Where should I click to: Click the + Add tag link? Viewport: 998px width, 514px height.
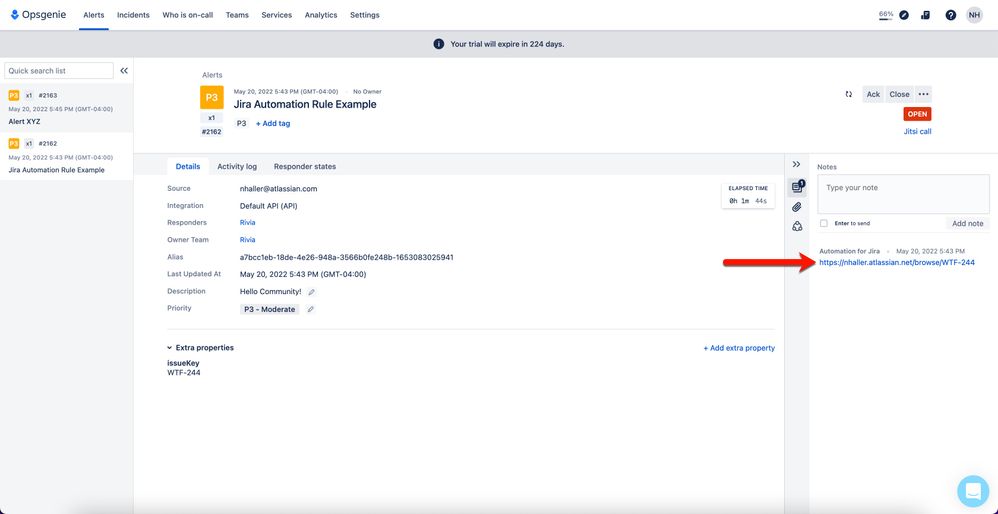[x=273, y=123]
